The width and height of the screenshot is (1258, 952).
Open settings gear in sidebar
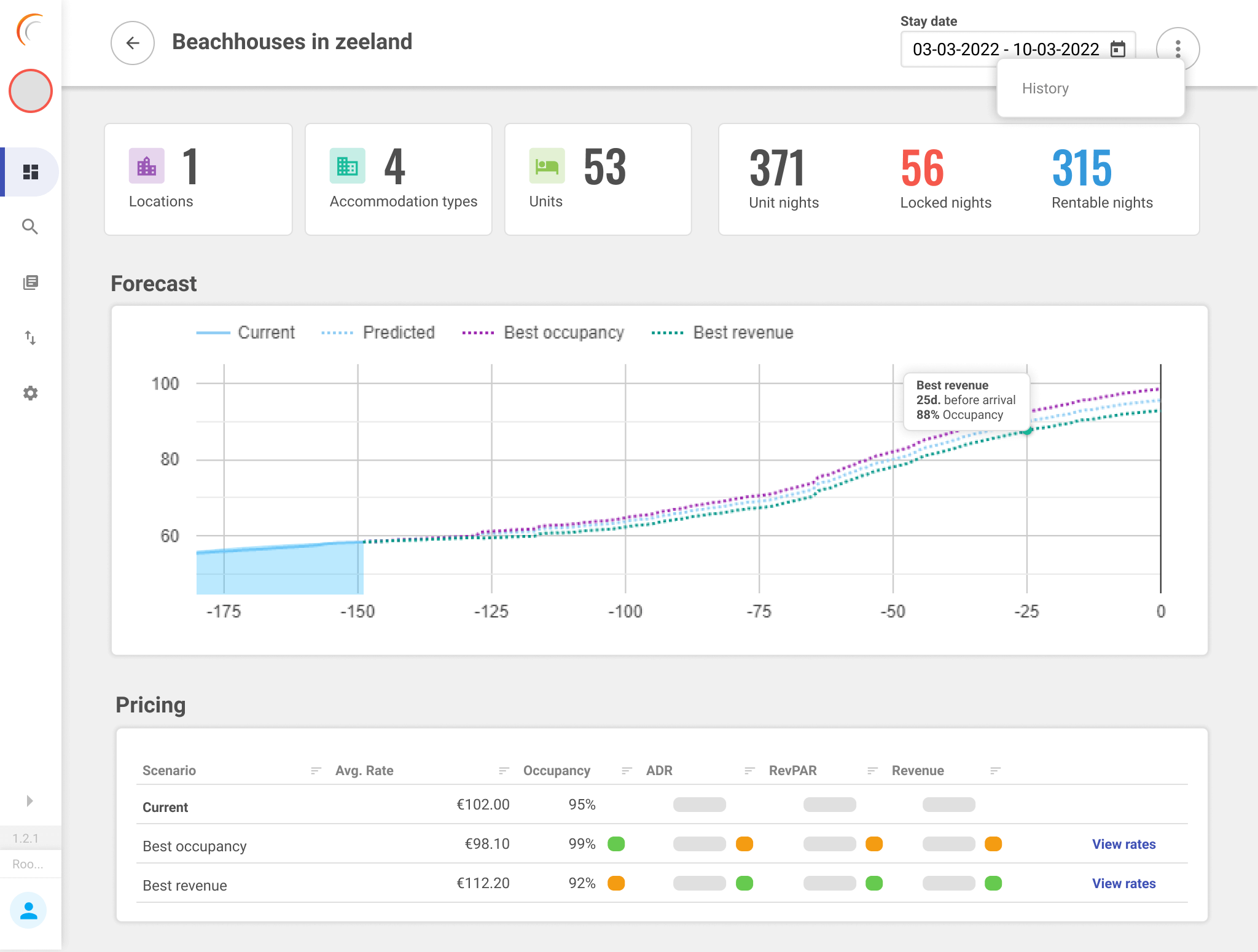pyautogui.click(x=30, y=393)
